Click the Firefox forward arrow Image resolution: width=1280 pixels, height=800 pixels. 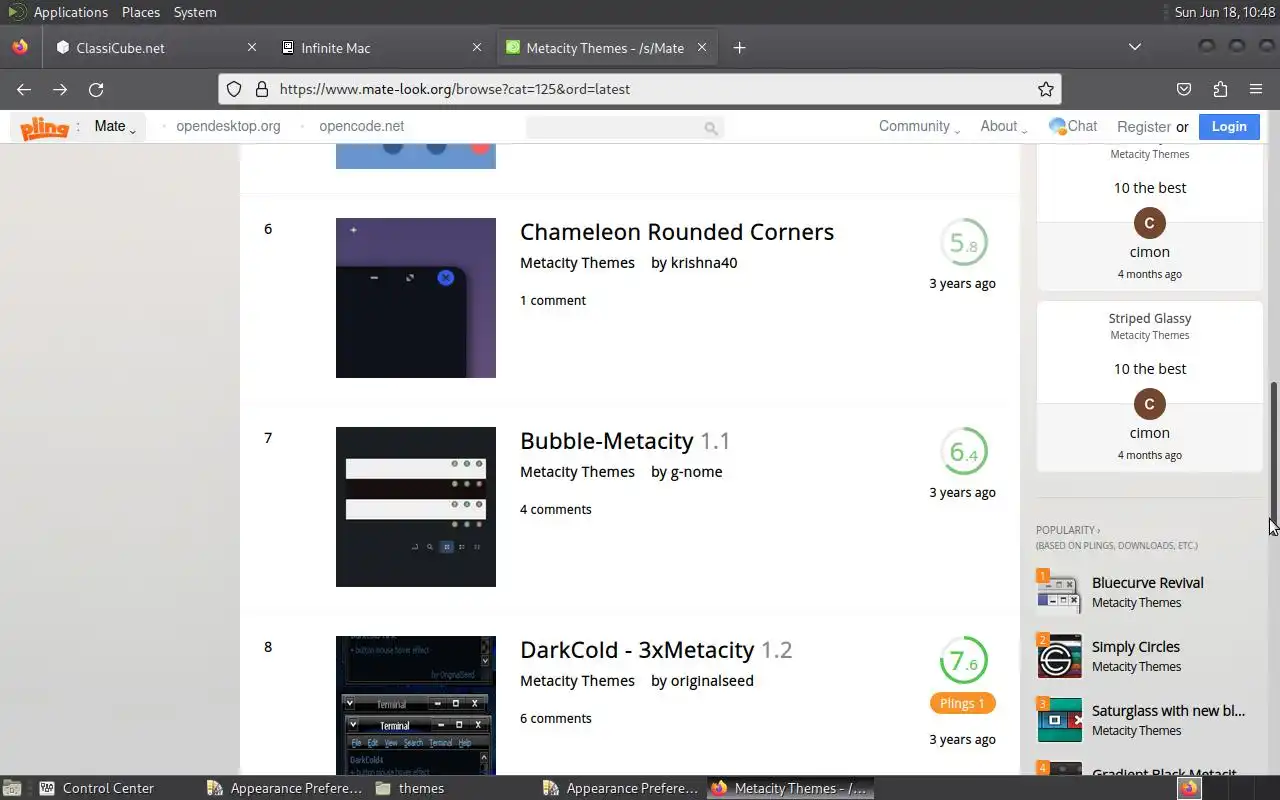click(x=60, y=89)
